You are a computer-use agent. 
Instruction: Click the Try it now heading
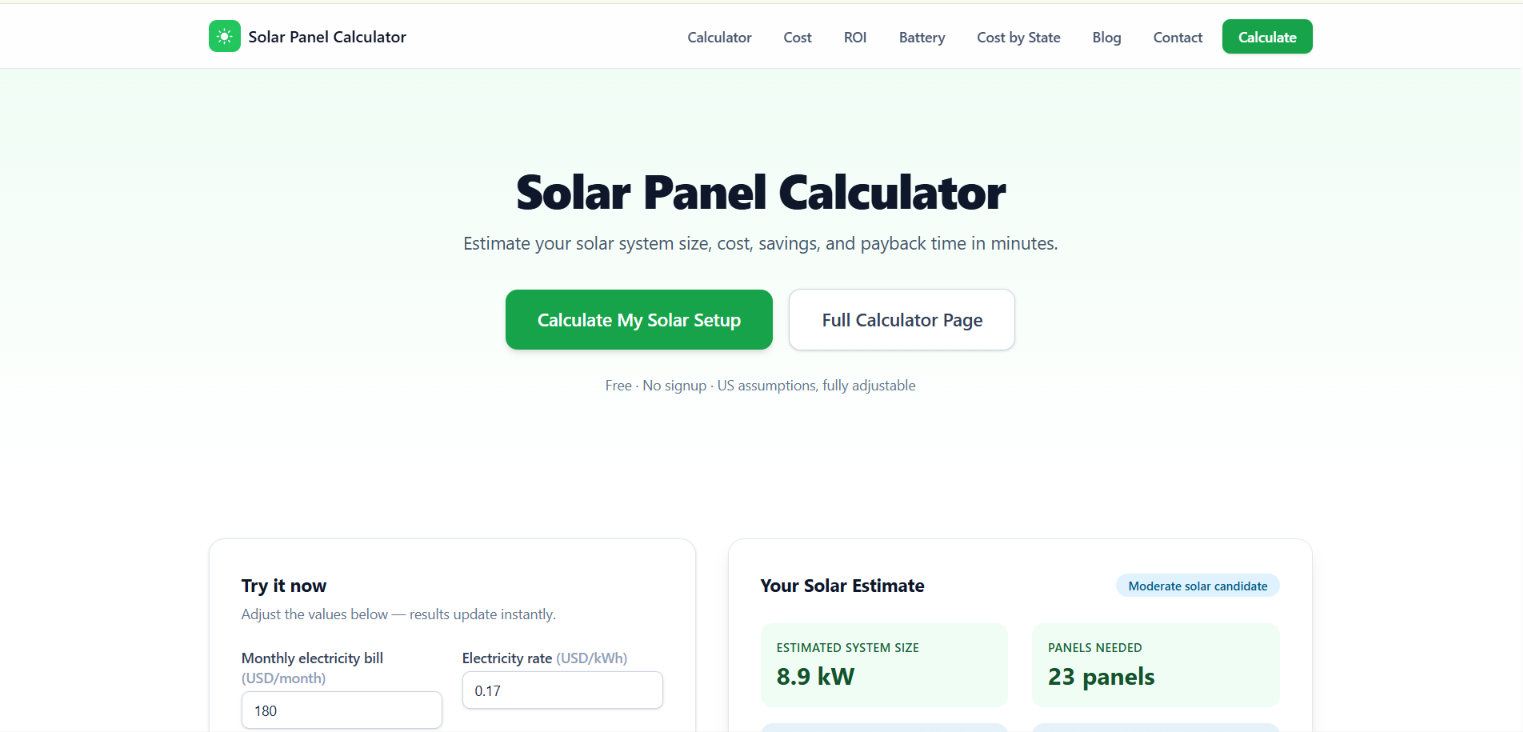(284, 586)
